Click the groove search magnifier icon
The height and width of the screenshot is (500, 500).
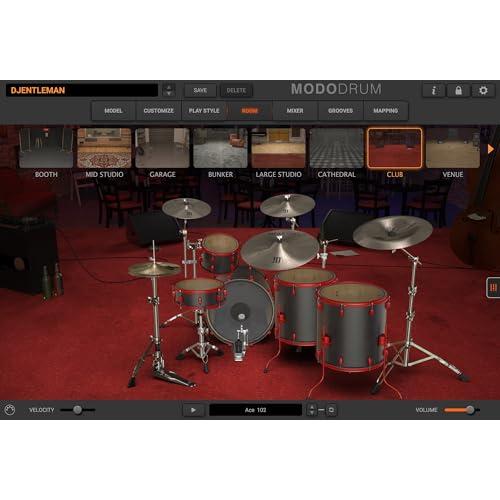click(331, 410)
